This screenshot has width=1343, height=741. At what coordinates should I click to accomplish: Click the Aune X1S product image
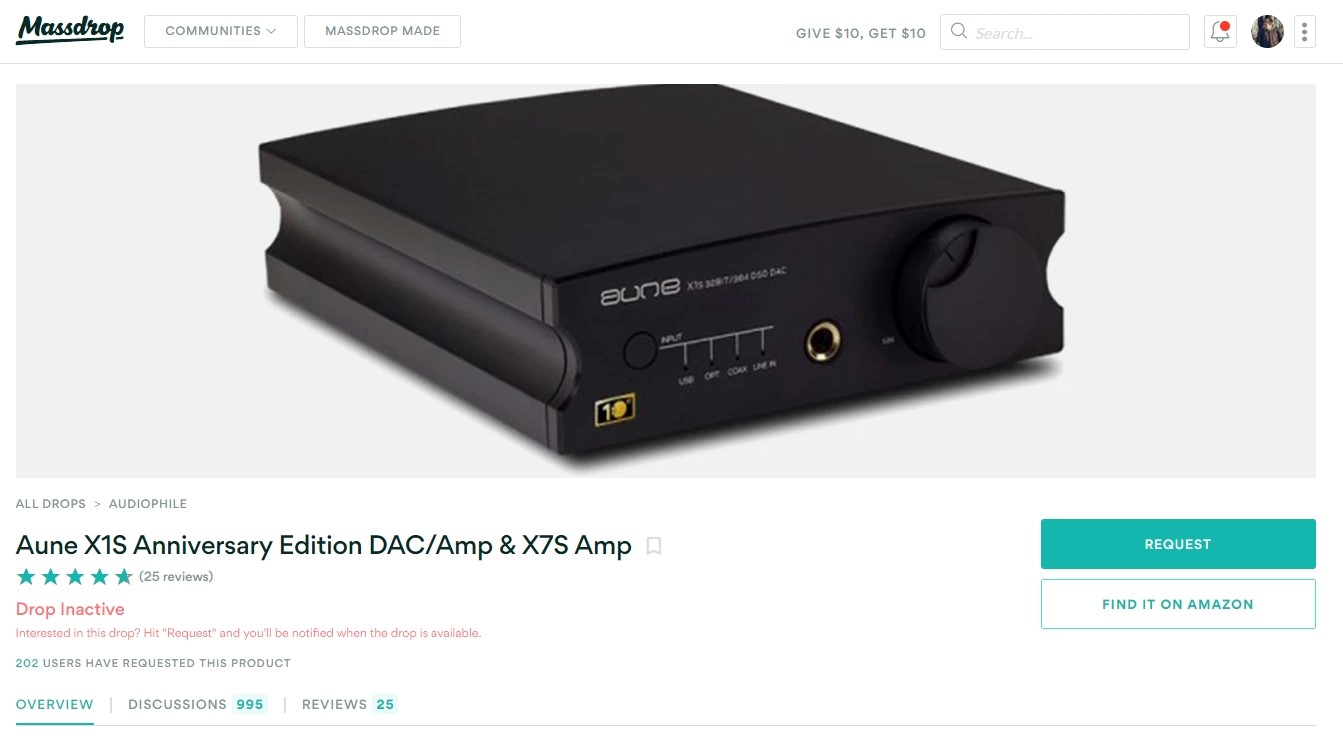[665, 280]
